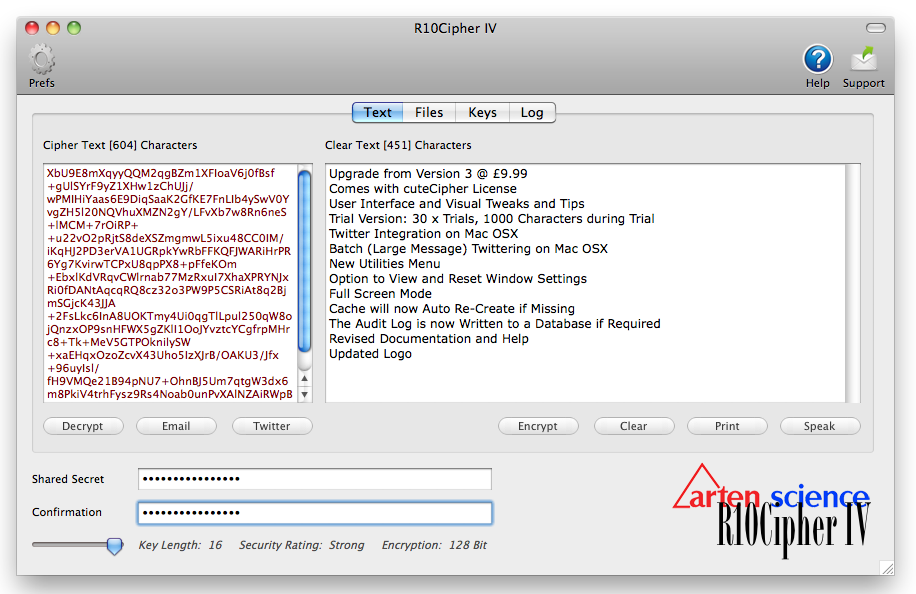Viewport: 916px width, 594px height.
Task: Open the Help question mark icon
Action: (818, 60)
